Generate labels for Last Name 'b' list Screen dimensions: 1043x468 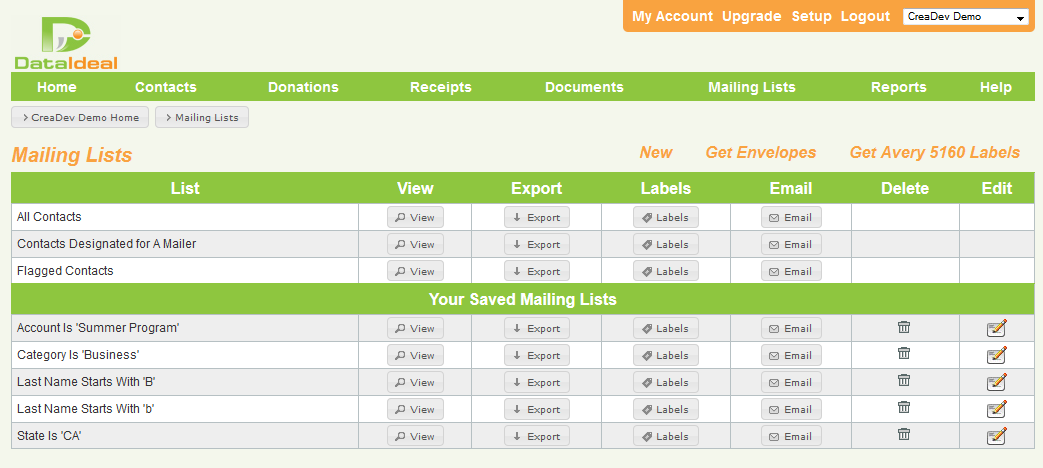click(666, 409)
